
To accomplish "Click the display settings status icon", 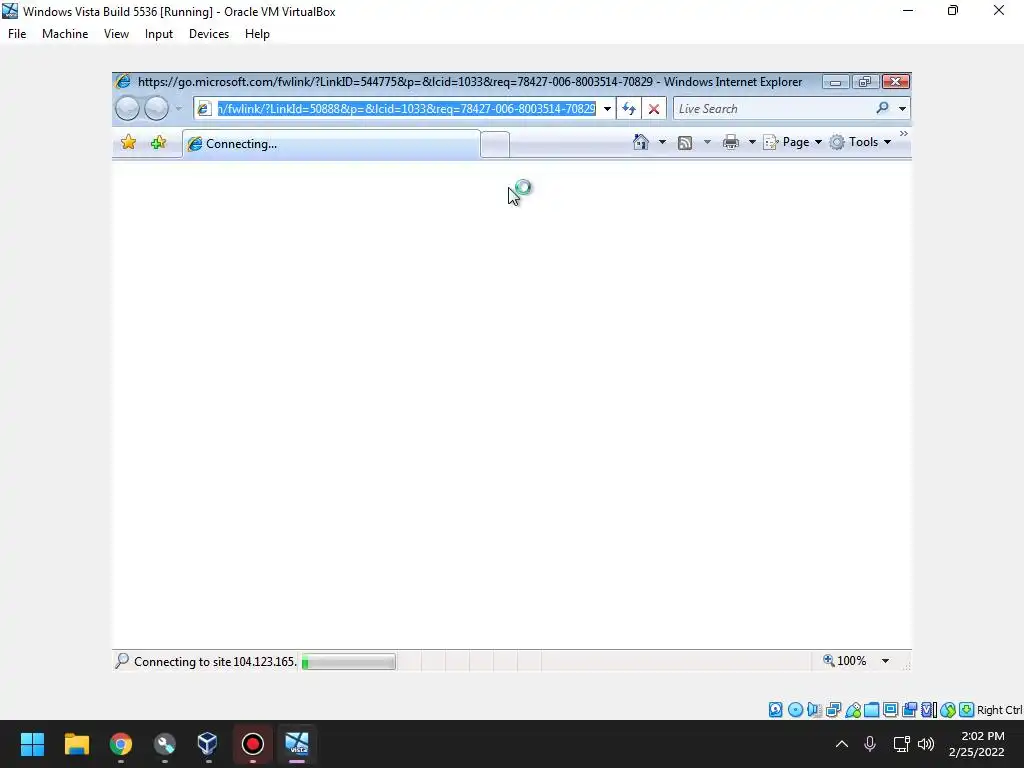I will [x=891, y=710].
